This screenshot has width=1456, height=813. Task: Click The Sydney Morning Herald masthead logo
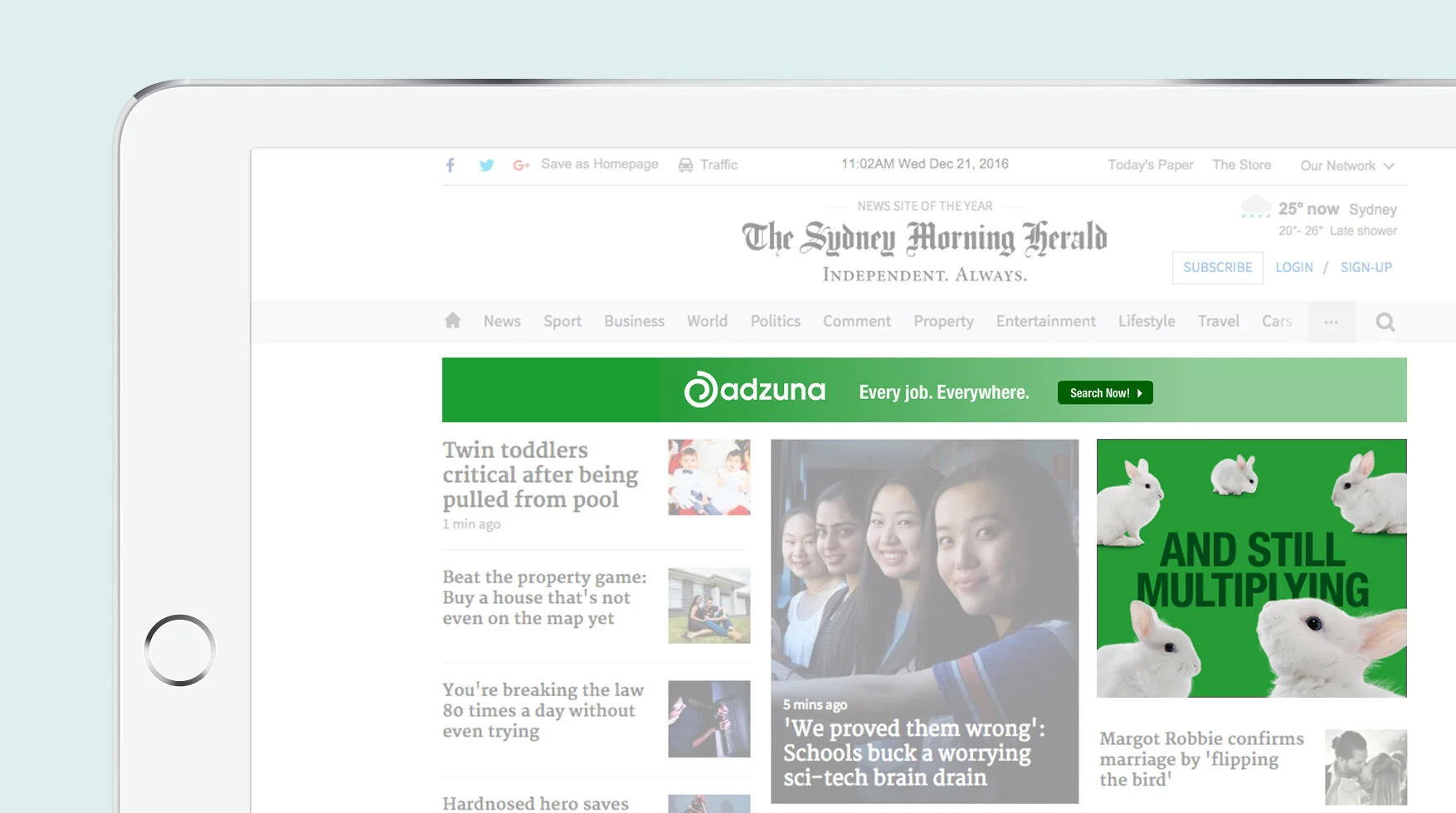(924, 238)
